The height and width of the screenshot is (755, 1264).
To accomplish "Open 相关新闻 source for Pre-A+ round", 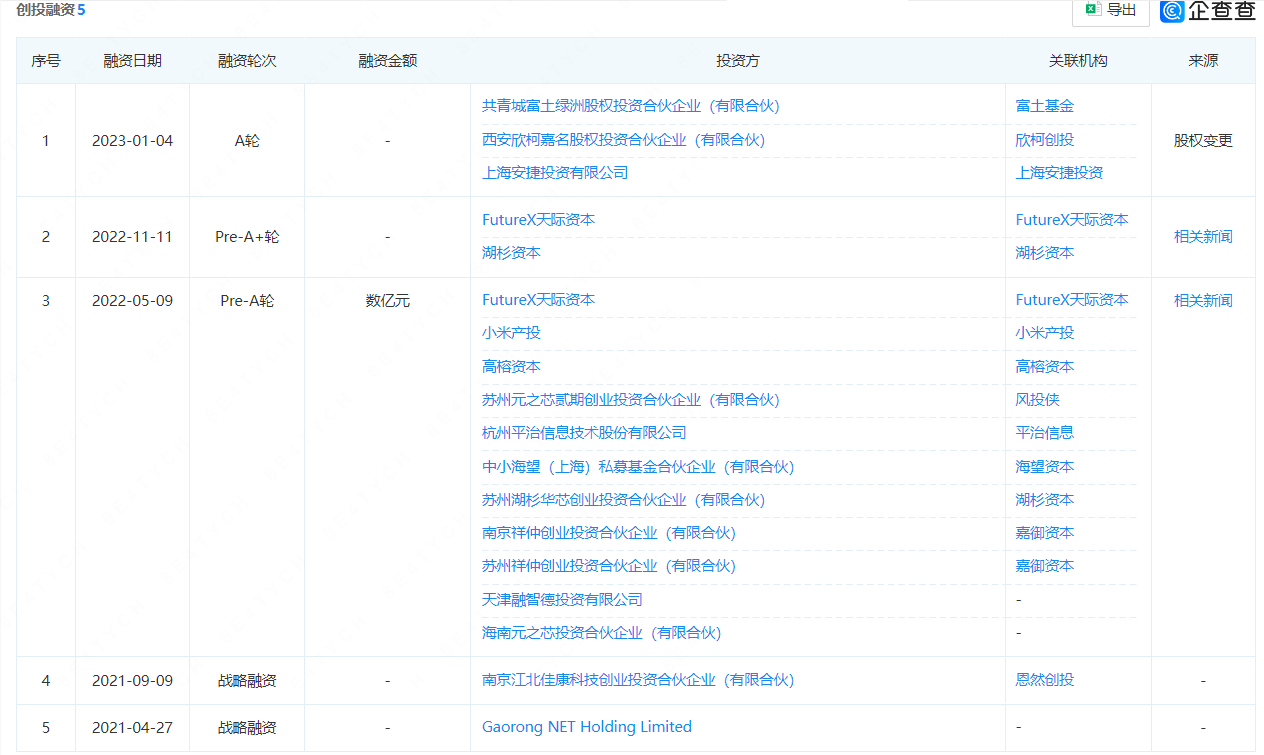I will 1203,237.
